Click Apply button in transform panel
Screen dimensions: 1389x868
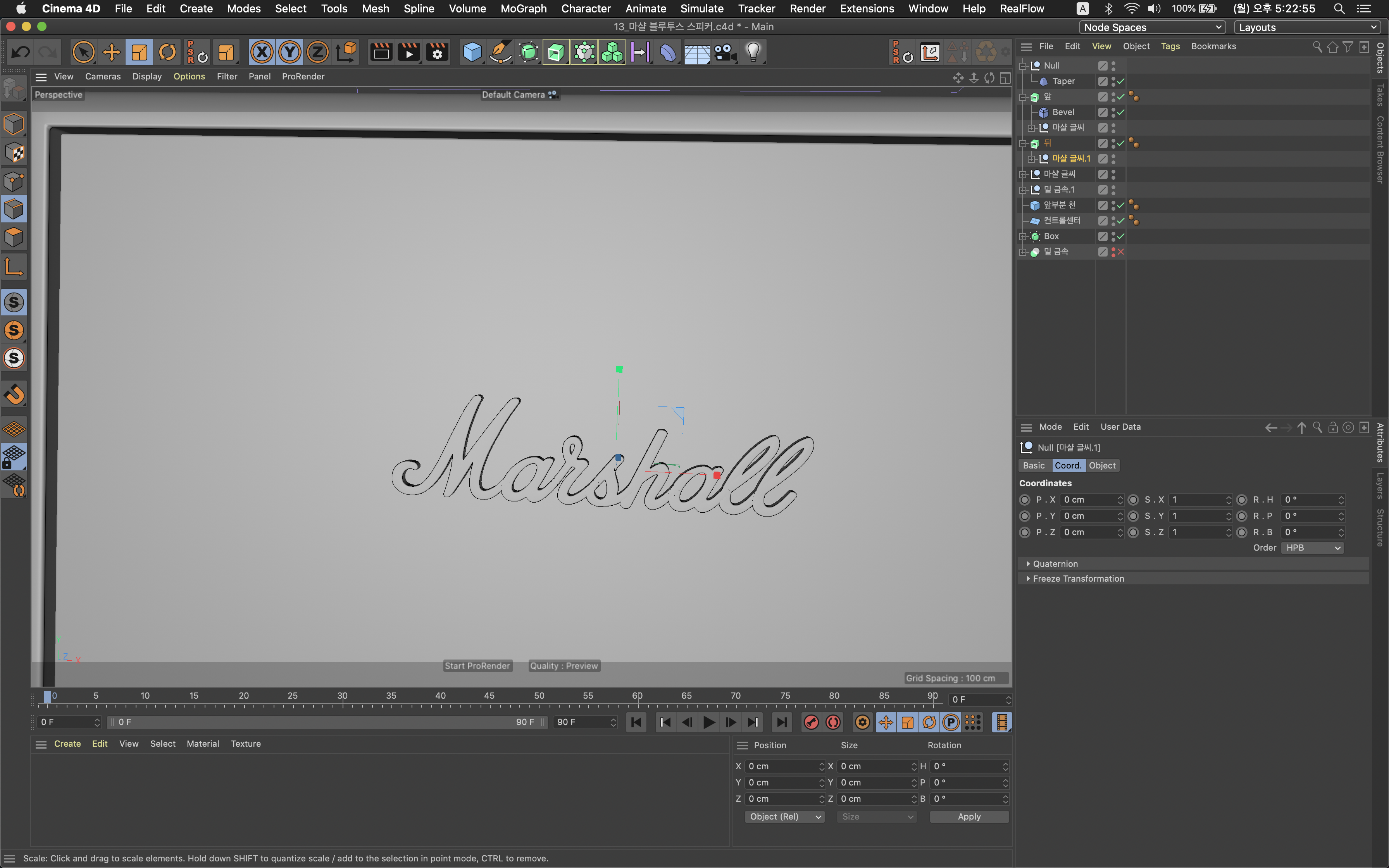click(968, 816)
